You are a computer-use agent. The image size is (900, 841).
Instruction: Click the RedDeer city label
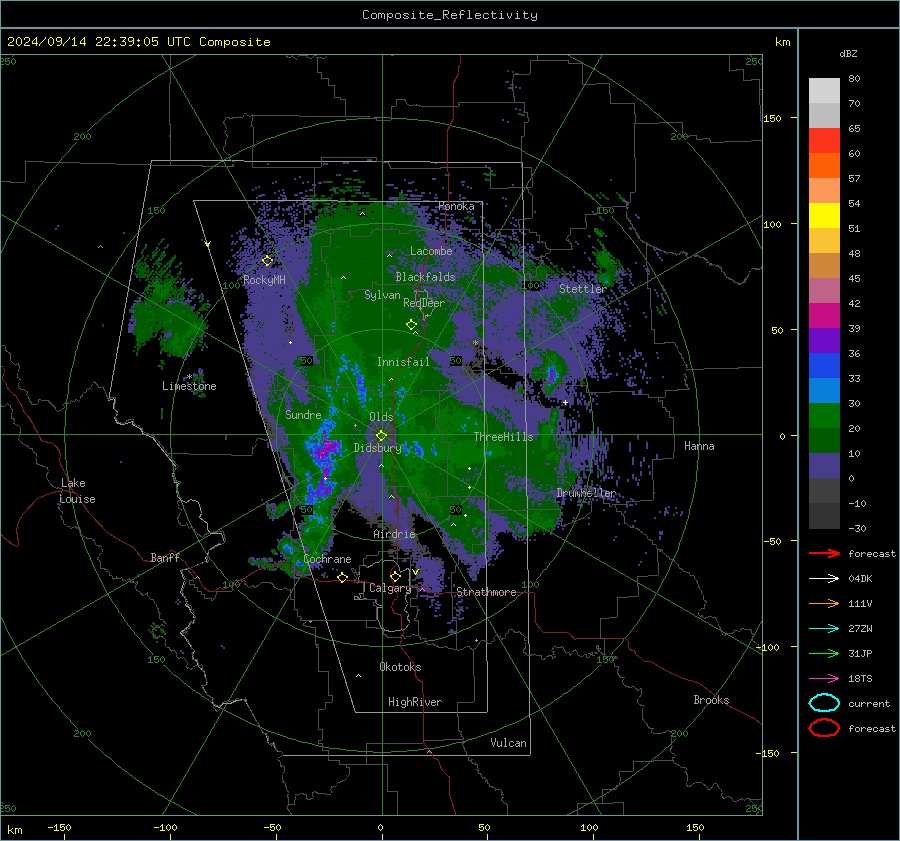click(424, 303)
